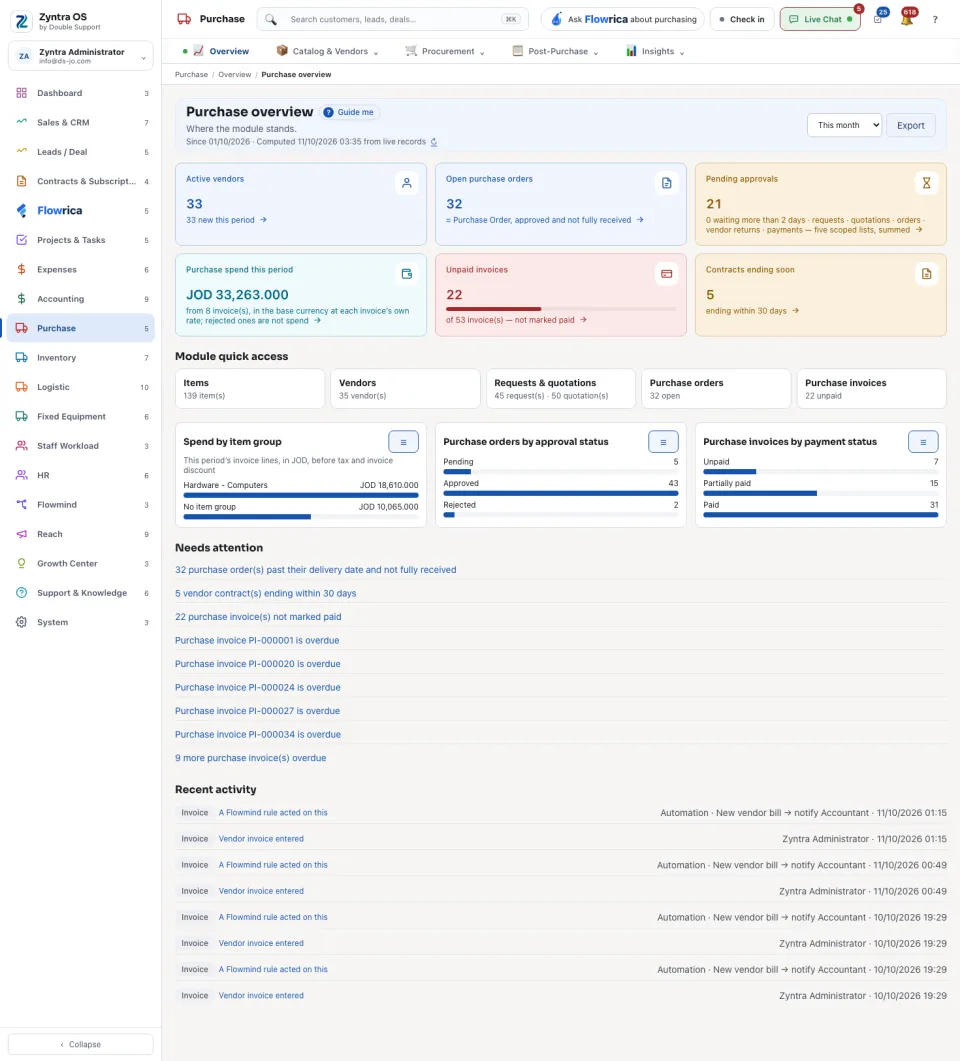Click the Active vendors person icon
This screenshot has width=960, height=1061.
pyautogui.click(x=407, y=183)
